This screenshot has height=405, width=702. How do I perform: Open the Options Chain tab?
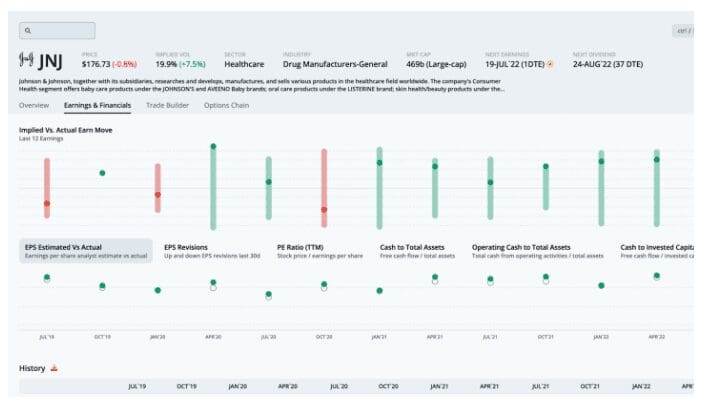click(x=226, y=105)
